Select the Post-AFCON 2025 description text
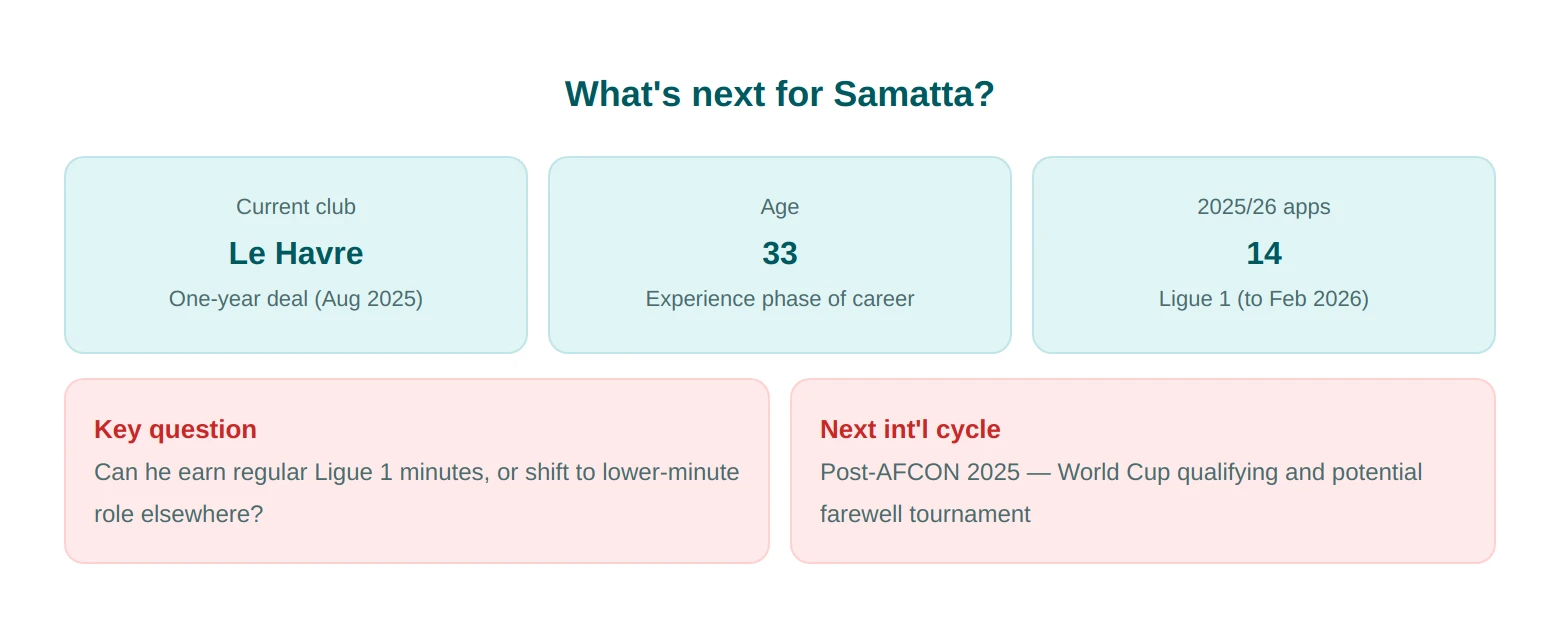 [1121, 493]
